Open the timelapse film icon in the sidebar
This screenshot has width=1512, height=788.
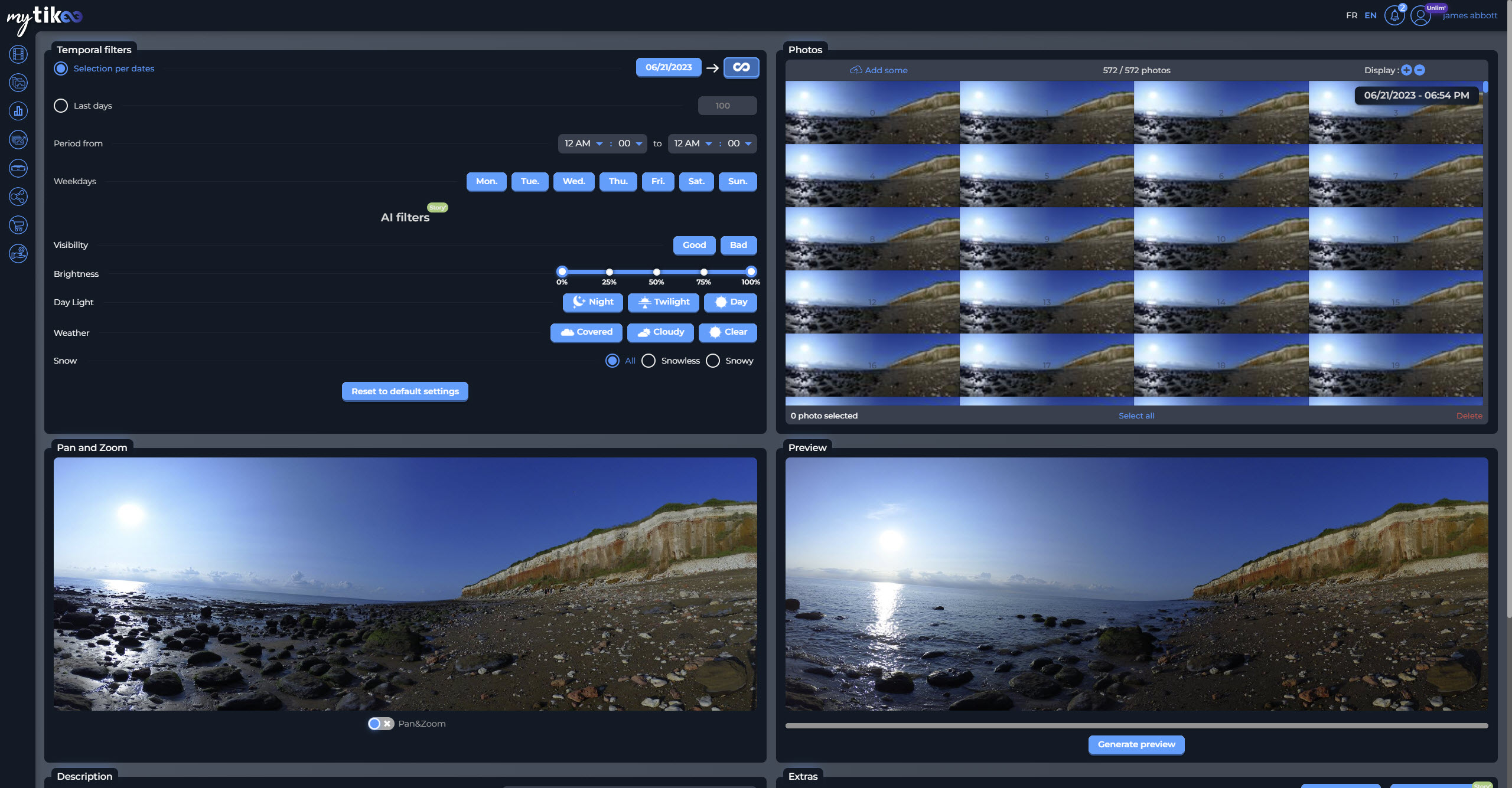[18, 54]
